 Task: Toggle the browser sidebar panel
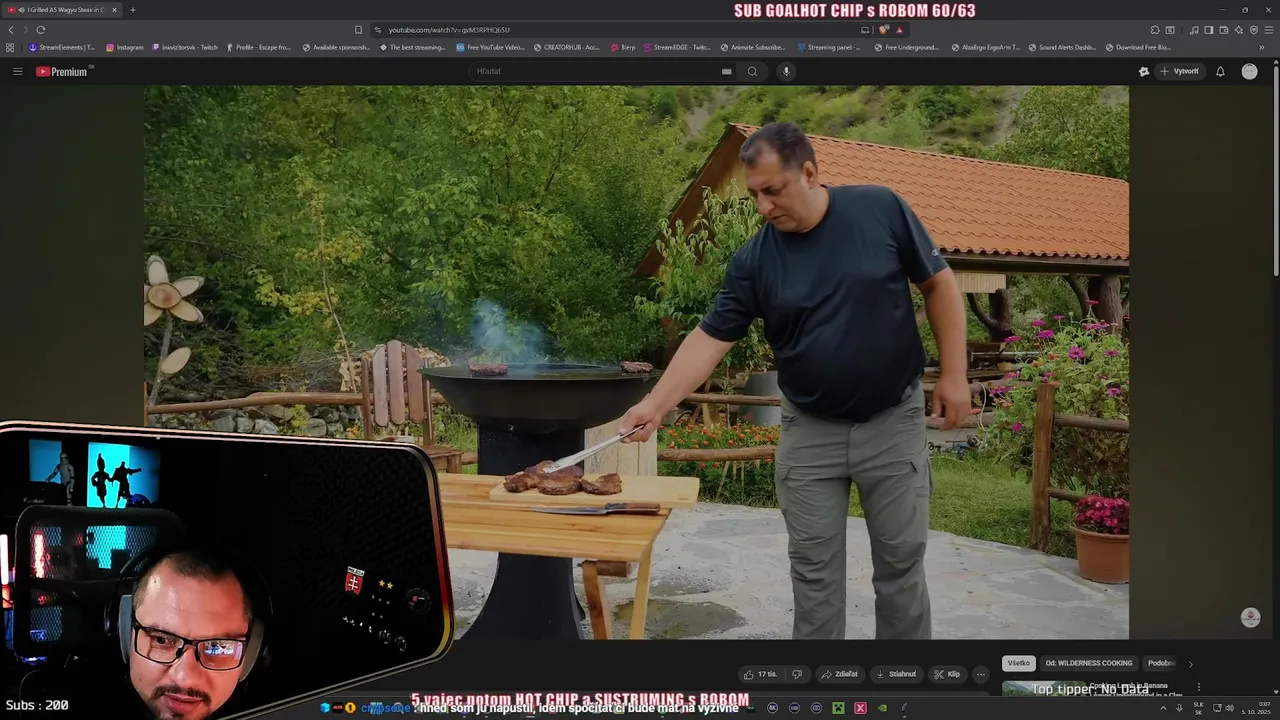coord(1209,30)
